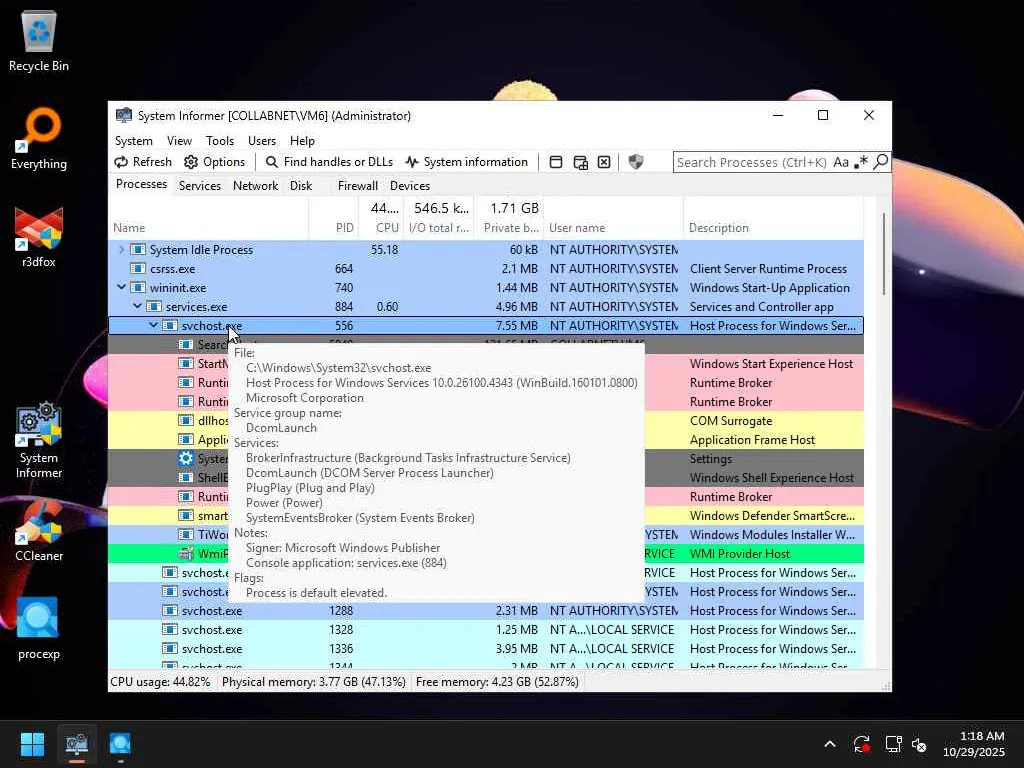Click find window and thread icon
Viewport: 1024px width, 768px height.
coord(580,162)
